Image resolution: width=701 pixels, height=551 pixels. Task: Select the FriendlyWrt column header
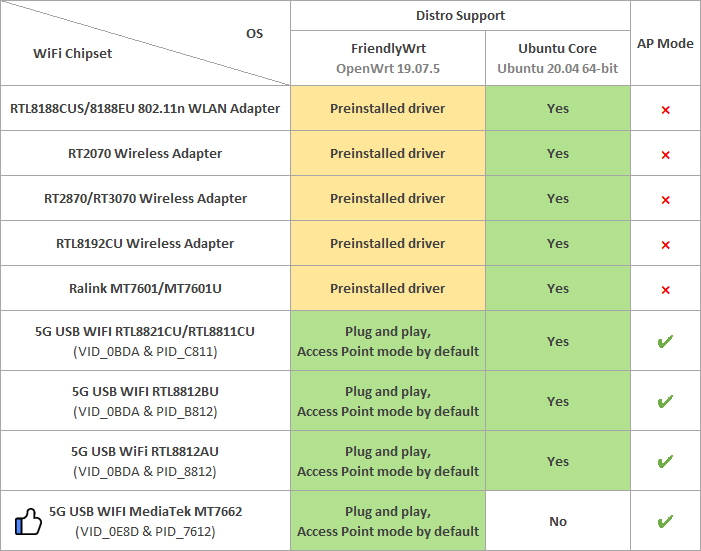(x=387, y=58)
